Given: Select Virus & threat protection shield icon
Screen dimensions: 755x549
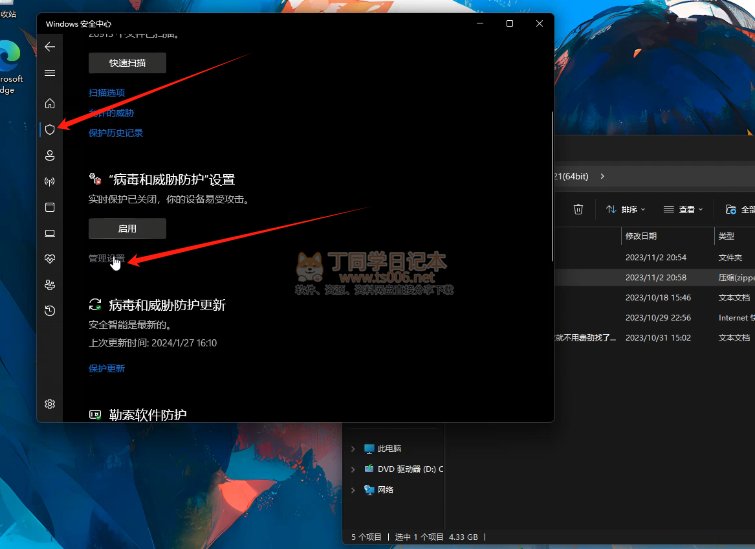Looking at the screenshot, I should tap(50, 130).
